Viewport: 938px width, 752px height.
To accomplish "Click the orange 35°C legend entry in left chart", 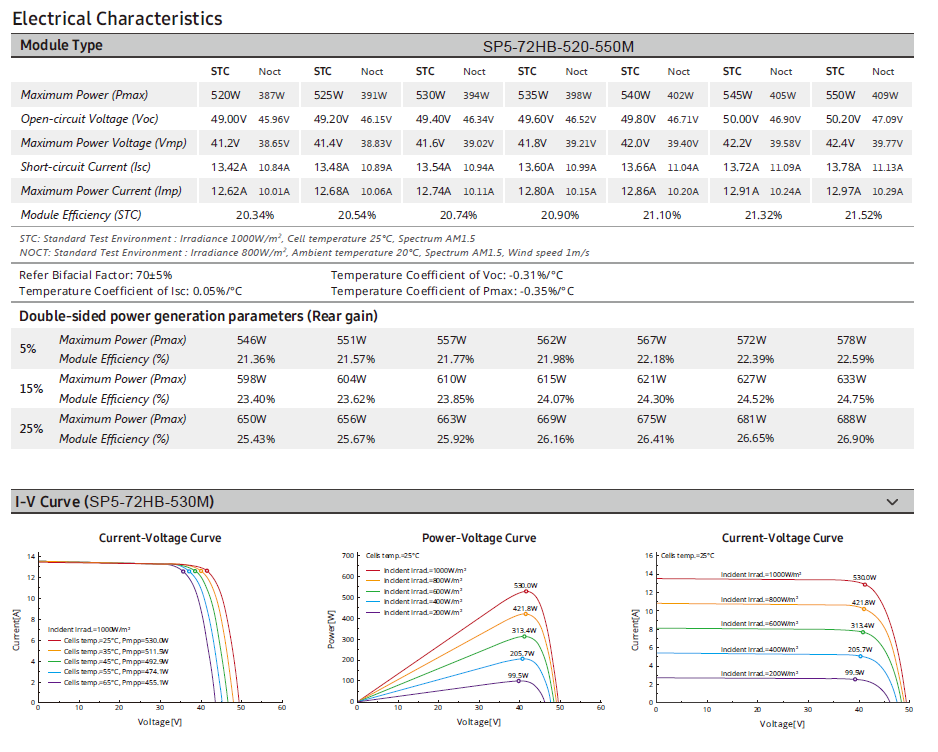I will [115, 651].
